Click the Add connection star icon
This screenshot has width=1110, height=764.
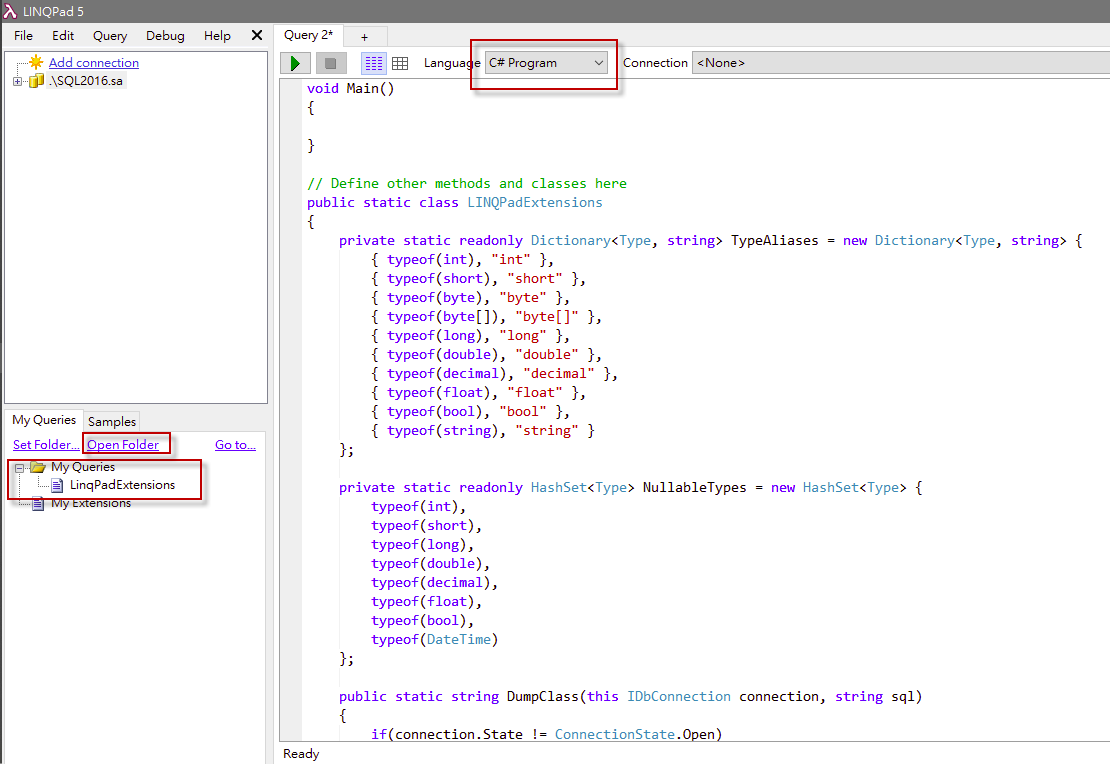coord(36,62)
